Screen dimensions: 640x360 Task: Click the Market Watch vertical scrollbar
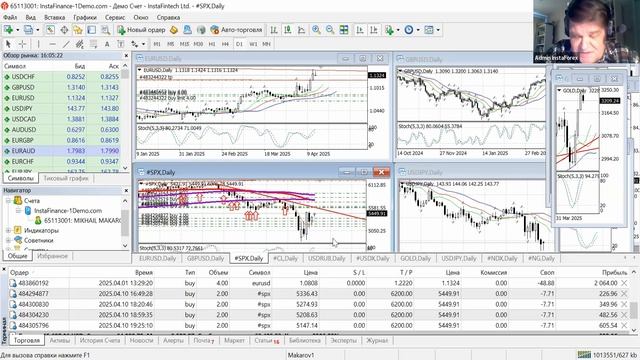click(125, 117)
